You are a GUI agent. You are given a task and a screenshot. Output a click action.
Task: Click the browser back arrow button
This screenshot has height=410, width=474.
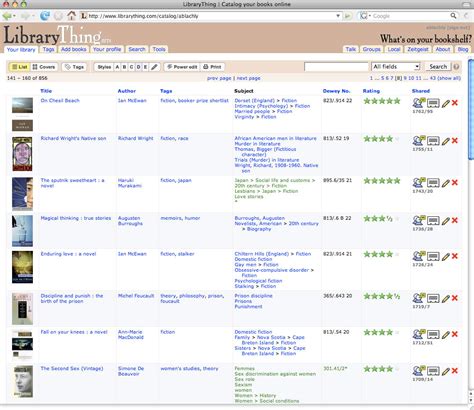7,16
